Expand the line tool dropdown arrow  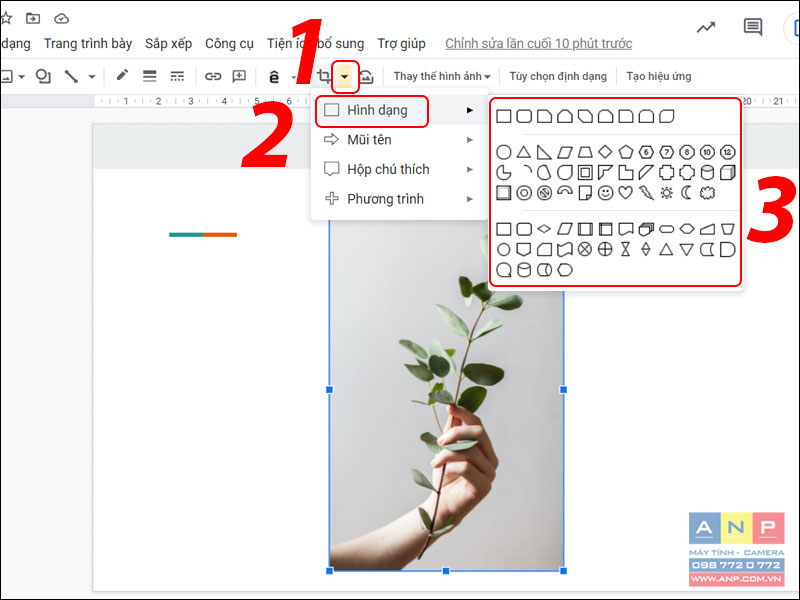click(x=92, y=77)
